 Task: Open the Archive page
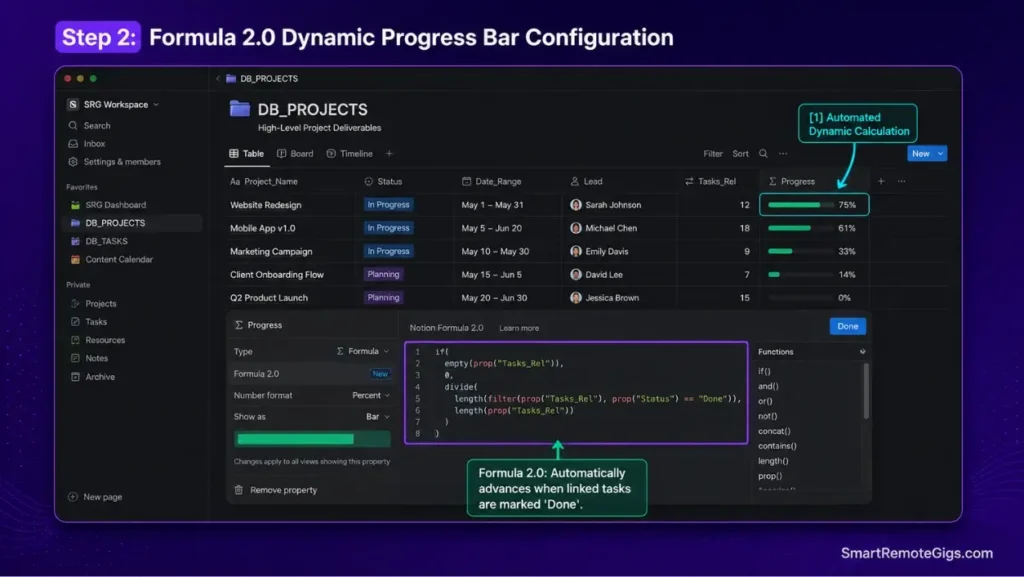coord(99,377)
